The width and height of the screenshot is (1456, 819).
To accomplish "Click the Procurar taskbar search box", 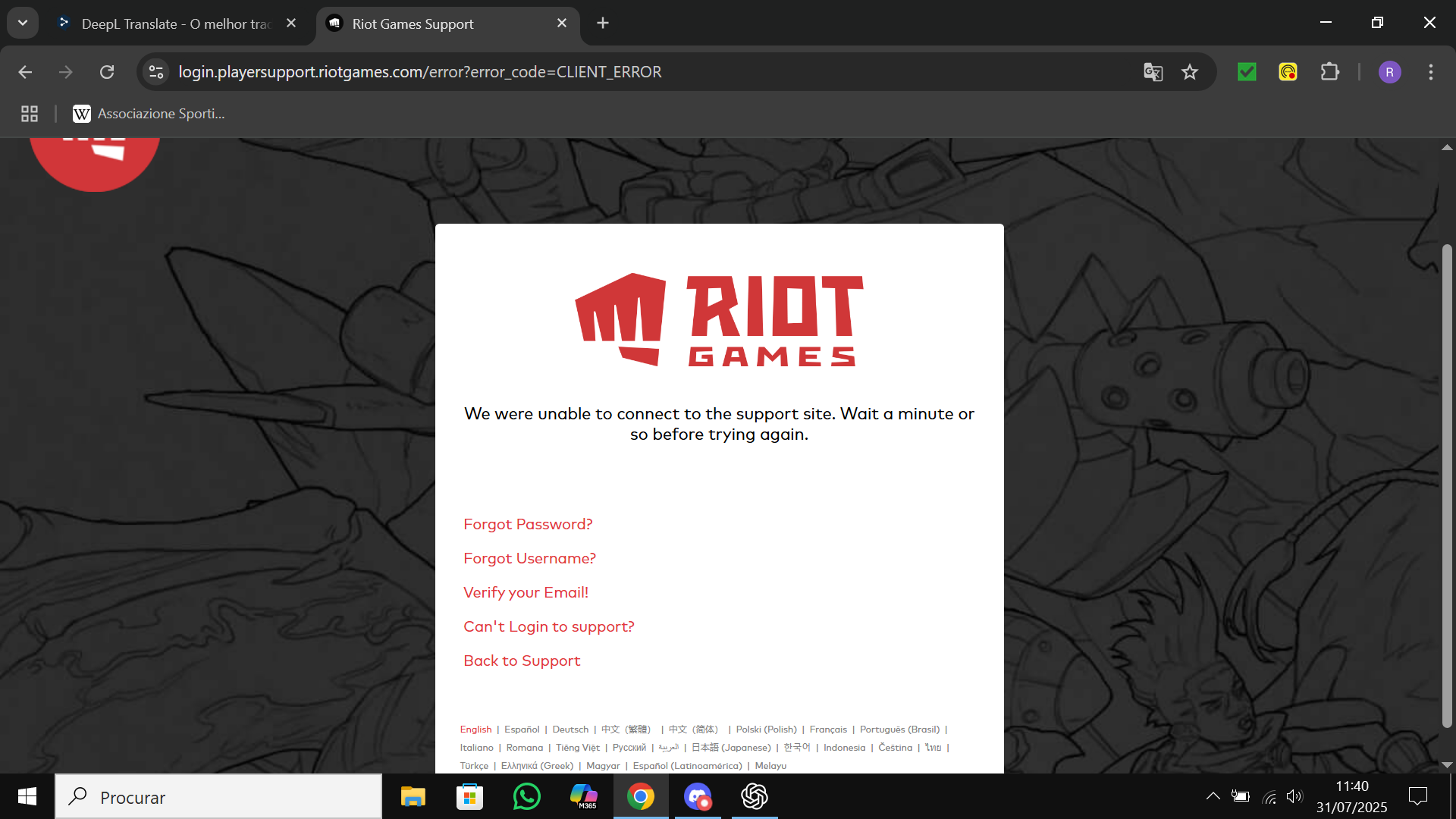I will pos(218,796).
